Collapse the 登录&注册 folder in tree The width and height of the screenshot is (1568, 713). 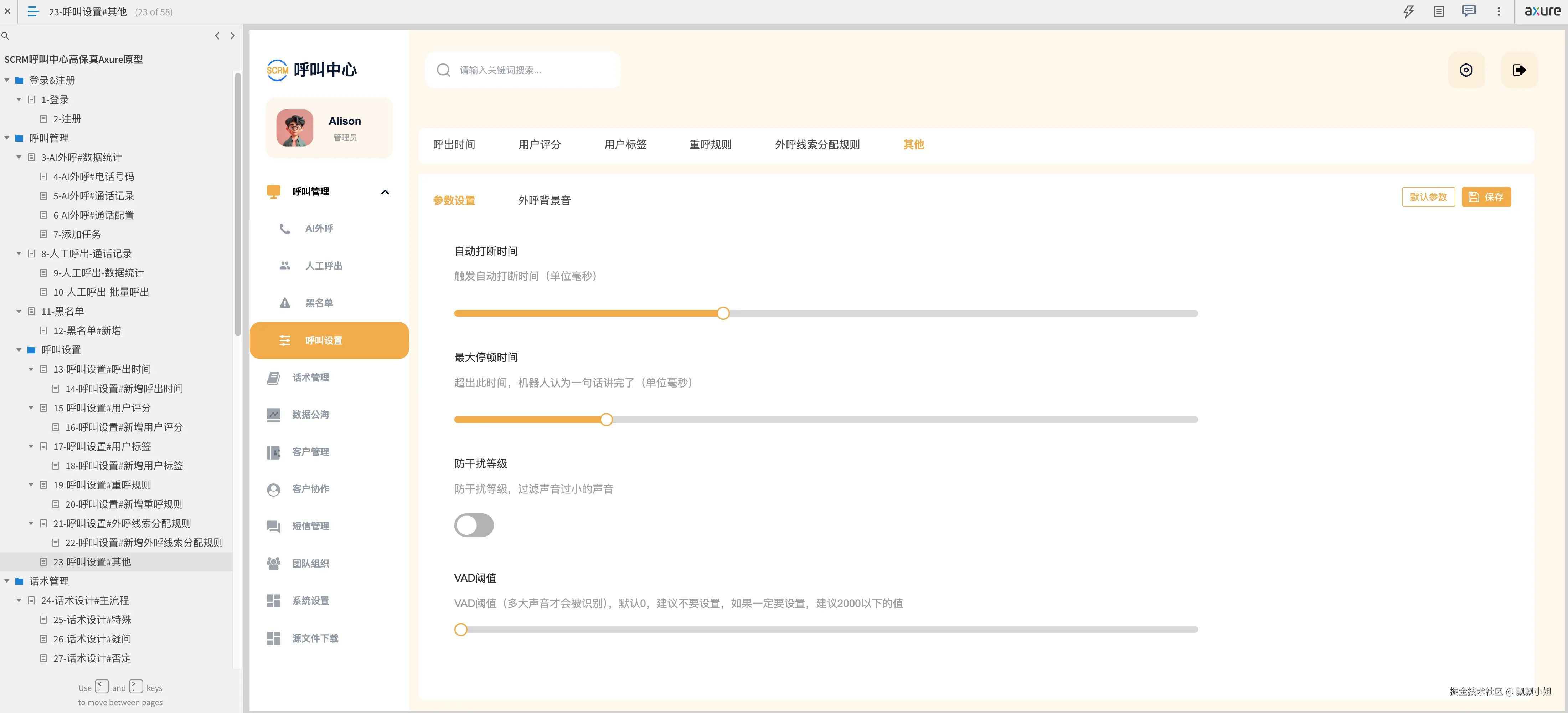(x=7, y=80)
